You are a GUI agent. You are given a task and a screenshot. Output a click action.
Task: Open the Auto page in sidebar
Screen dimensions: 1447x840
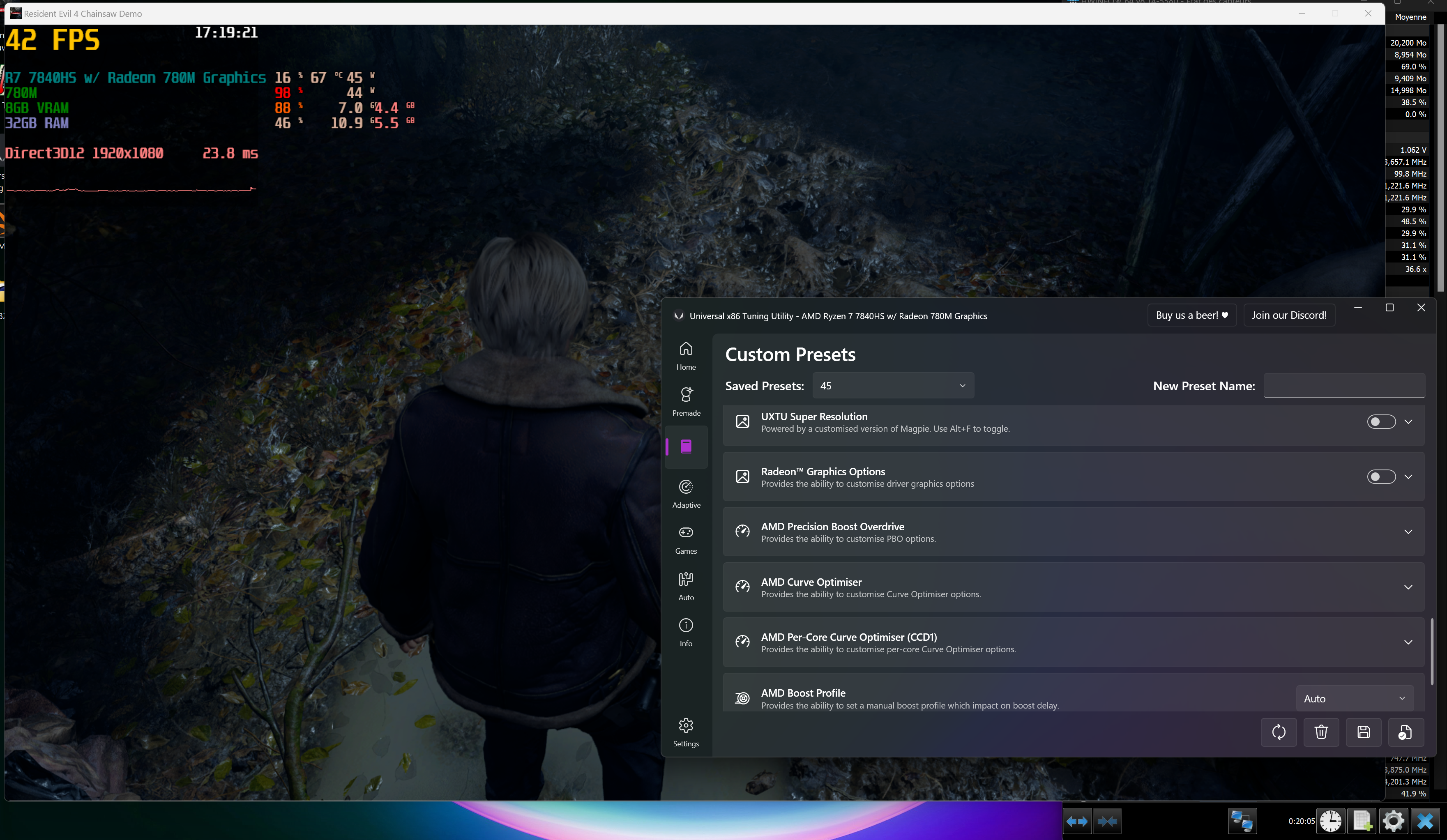point(686,586)
